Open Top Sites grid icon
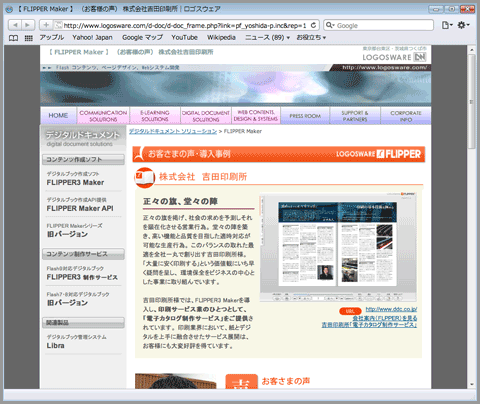The image size is (480, 404). tap(29, 38)
